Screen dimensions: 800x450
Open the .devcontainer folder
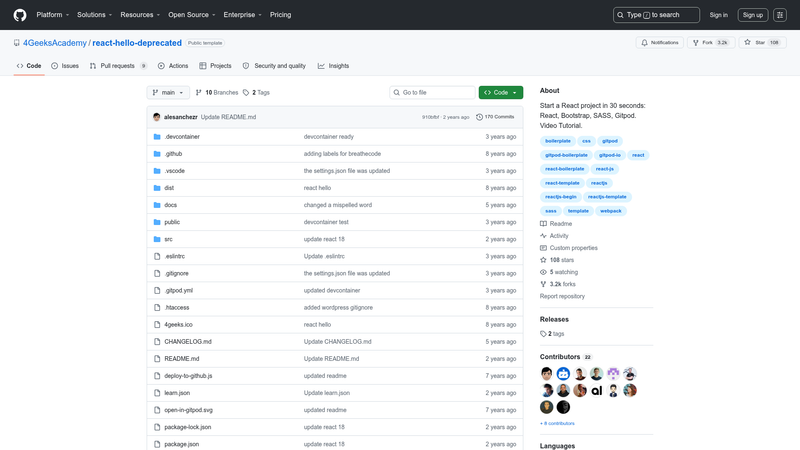tap(182, 137)
